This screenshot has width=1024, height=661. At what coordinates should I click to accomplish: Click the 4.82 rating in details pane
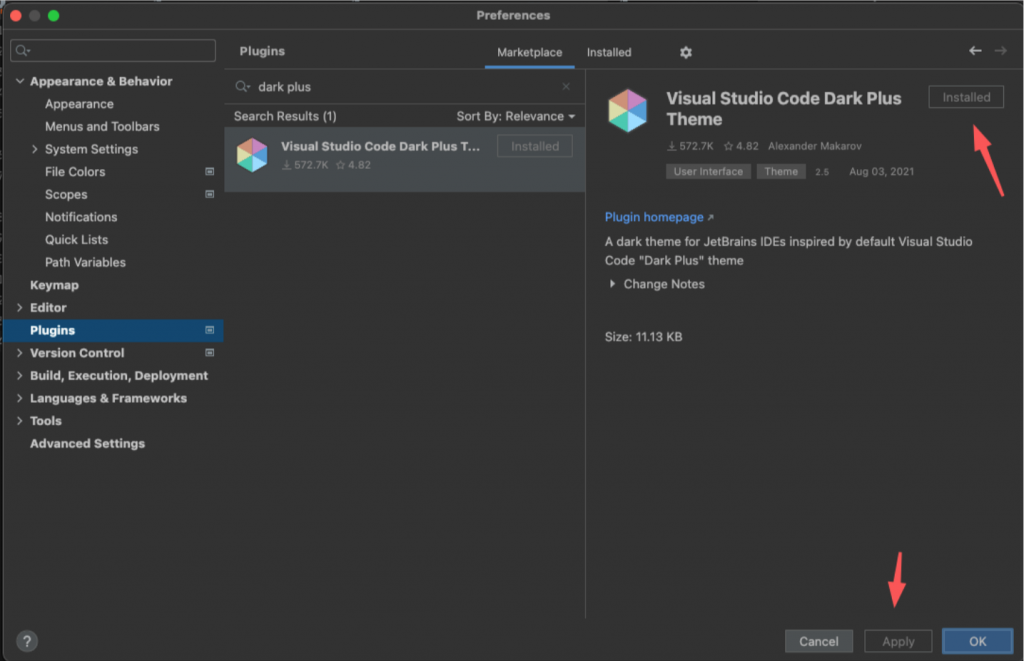point(741,146)
